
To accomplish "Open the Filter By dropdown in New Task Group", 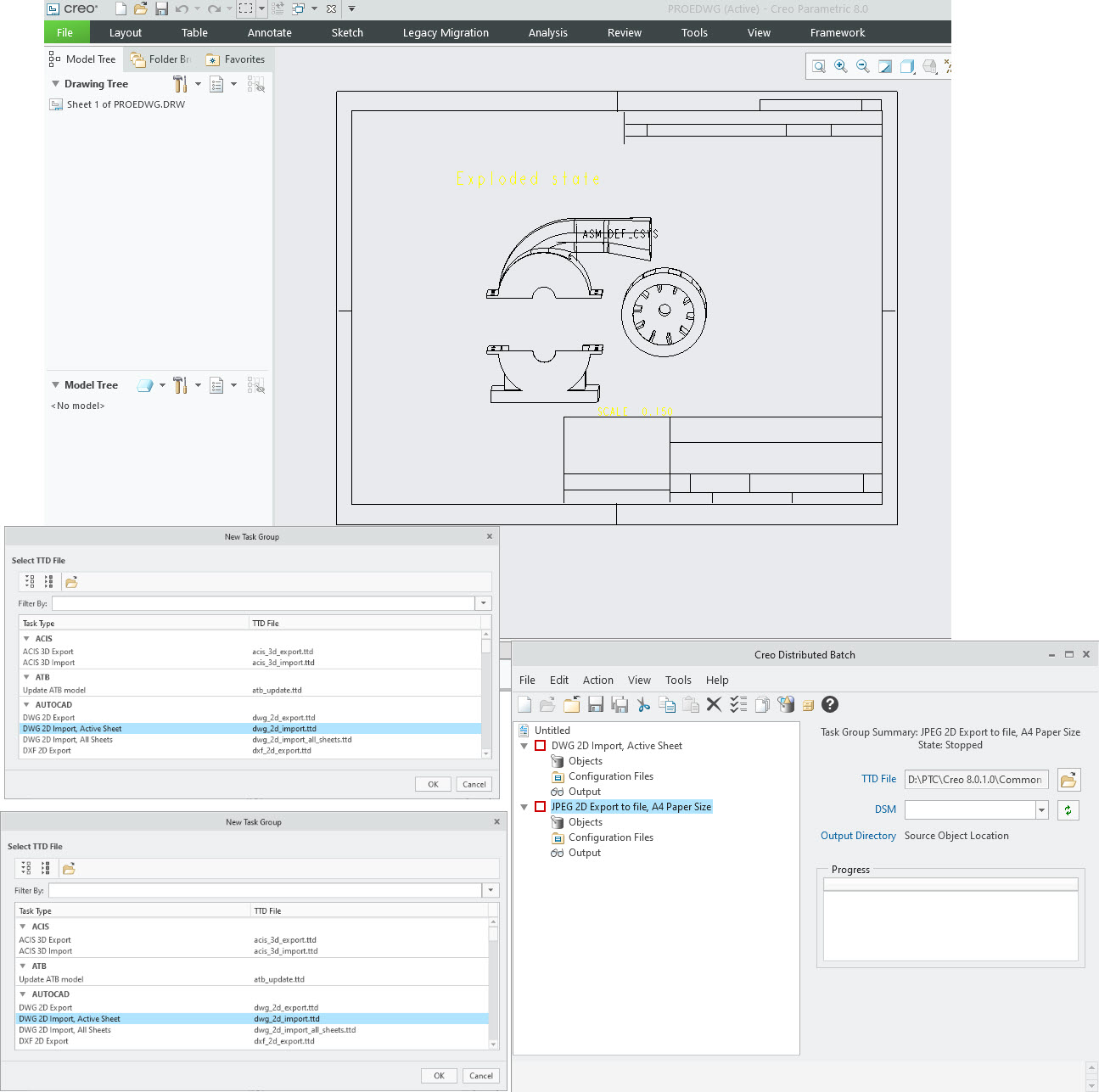I will point(483,602).
